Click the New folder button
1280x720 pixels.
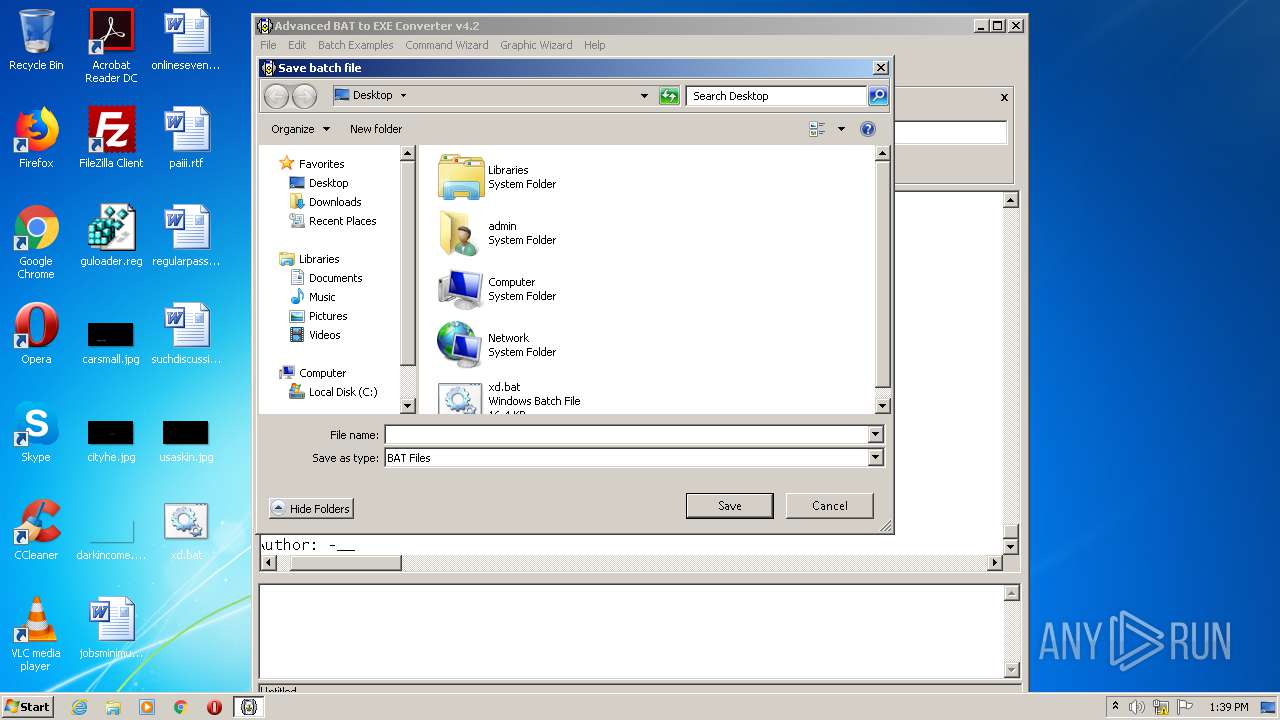pos(376,129)
